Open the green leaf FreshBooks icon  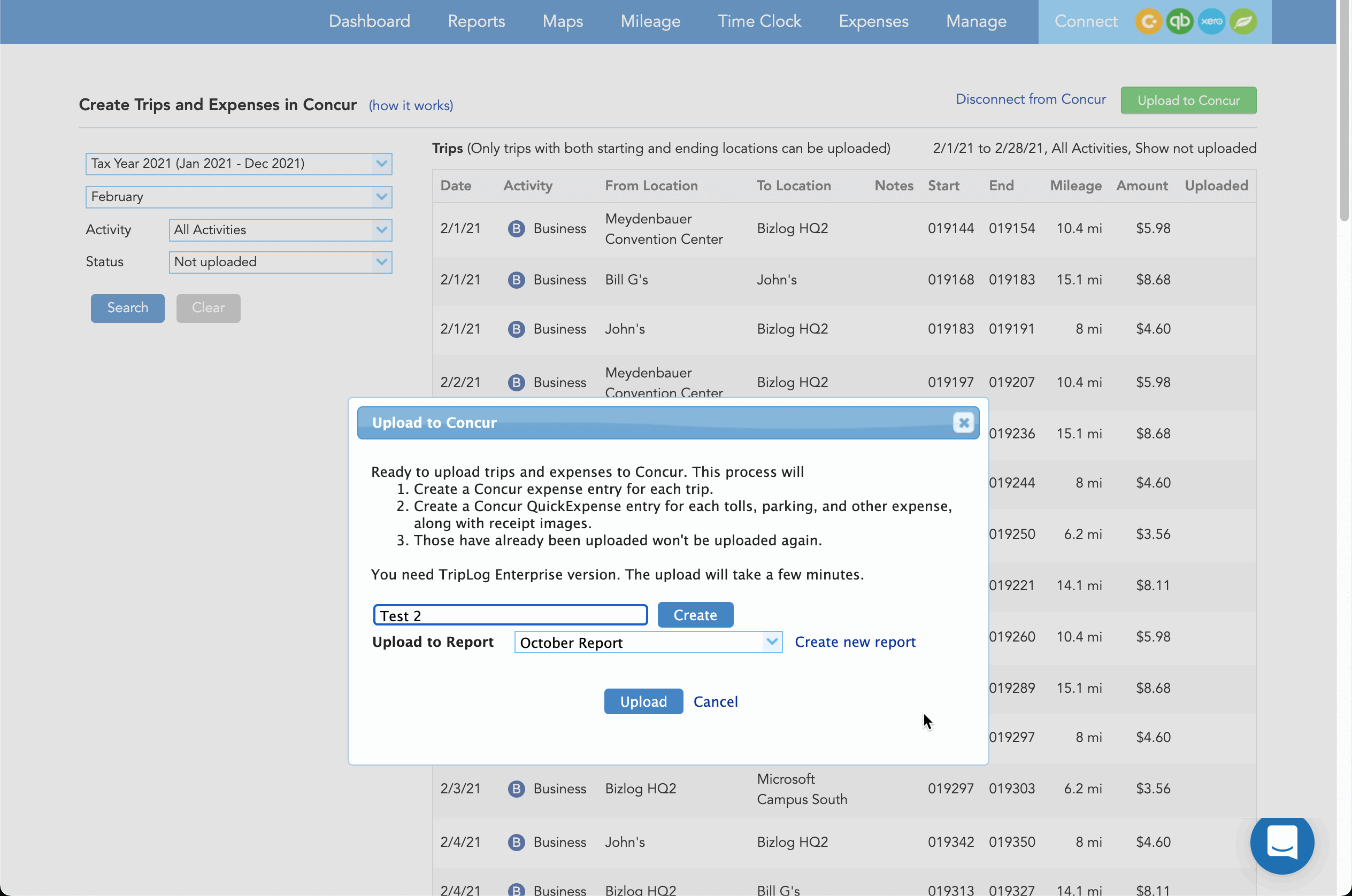[x=1243, y=22]
